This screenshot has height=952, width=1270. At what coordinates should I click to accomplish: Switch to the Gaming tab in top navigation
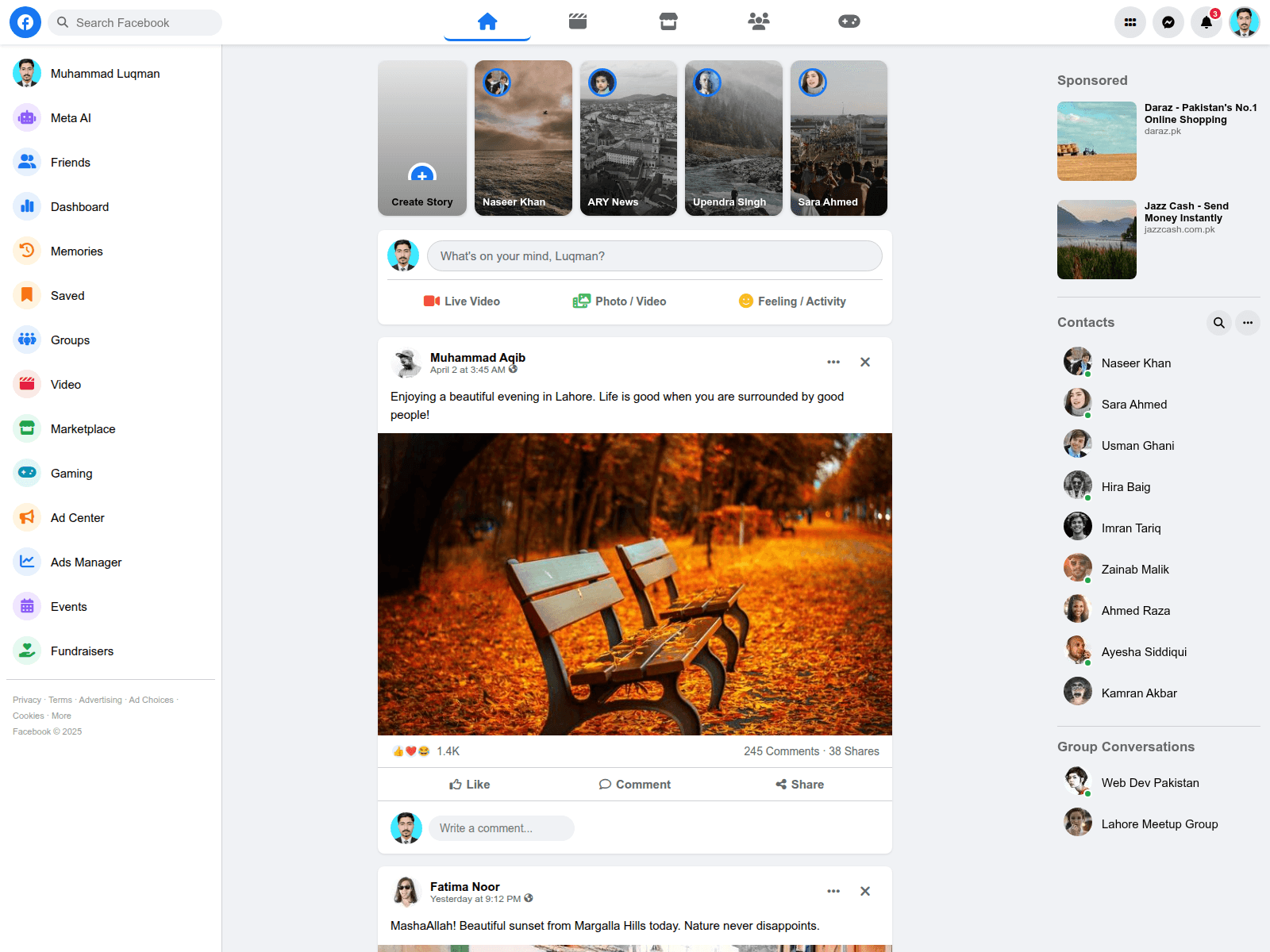(x=849, y=21)
